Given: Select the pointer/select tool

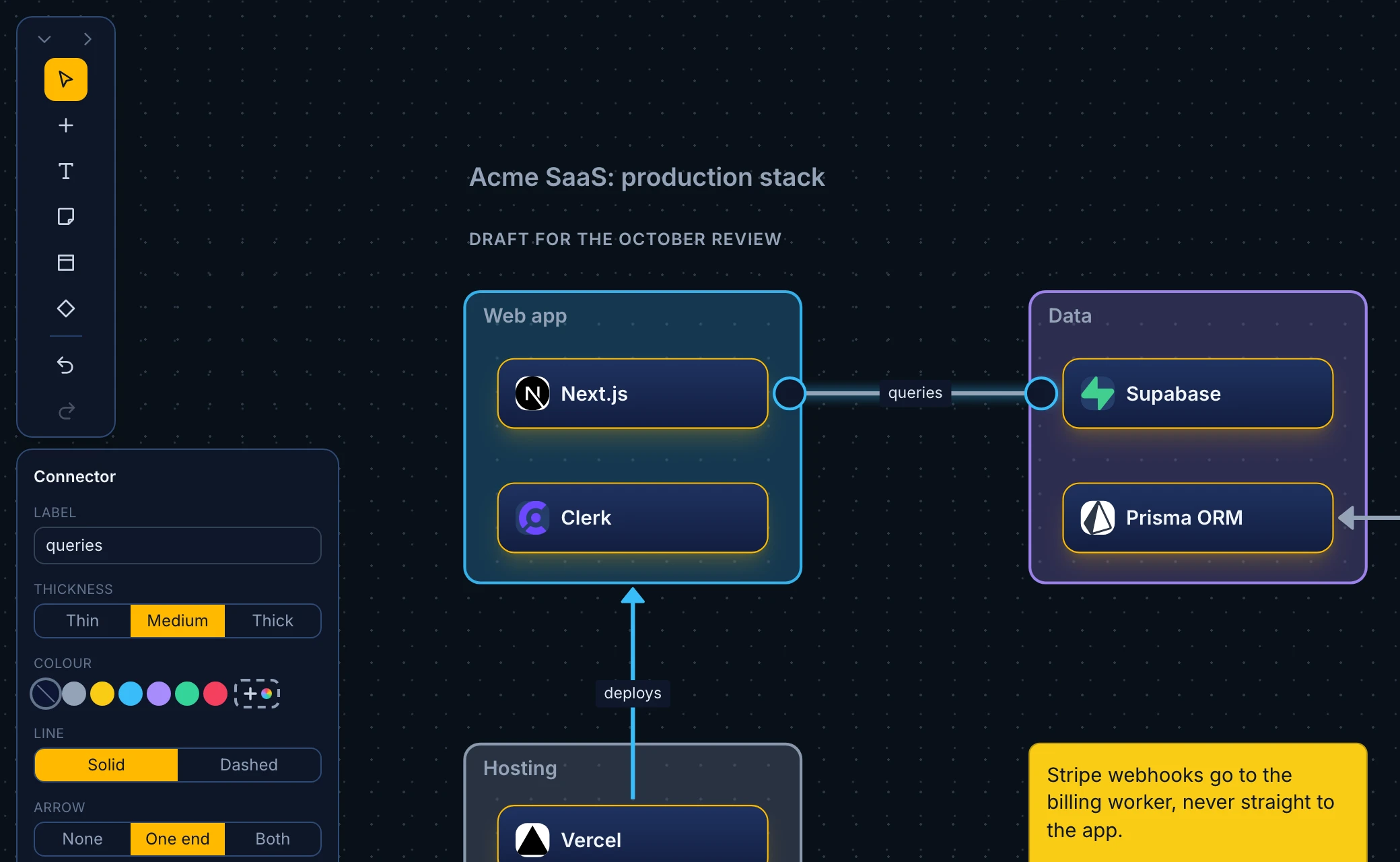Looking at the screenshot, I should click(x=66, y=79).
